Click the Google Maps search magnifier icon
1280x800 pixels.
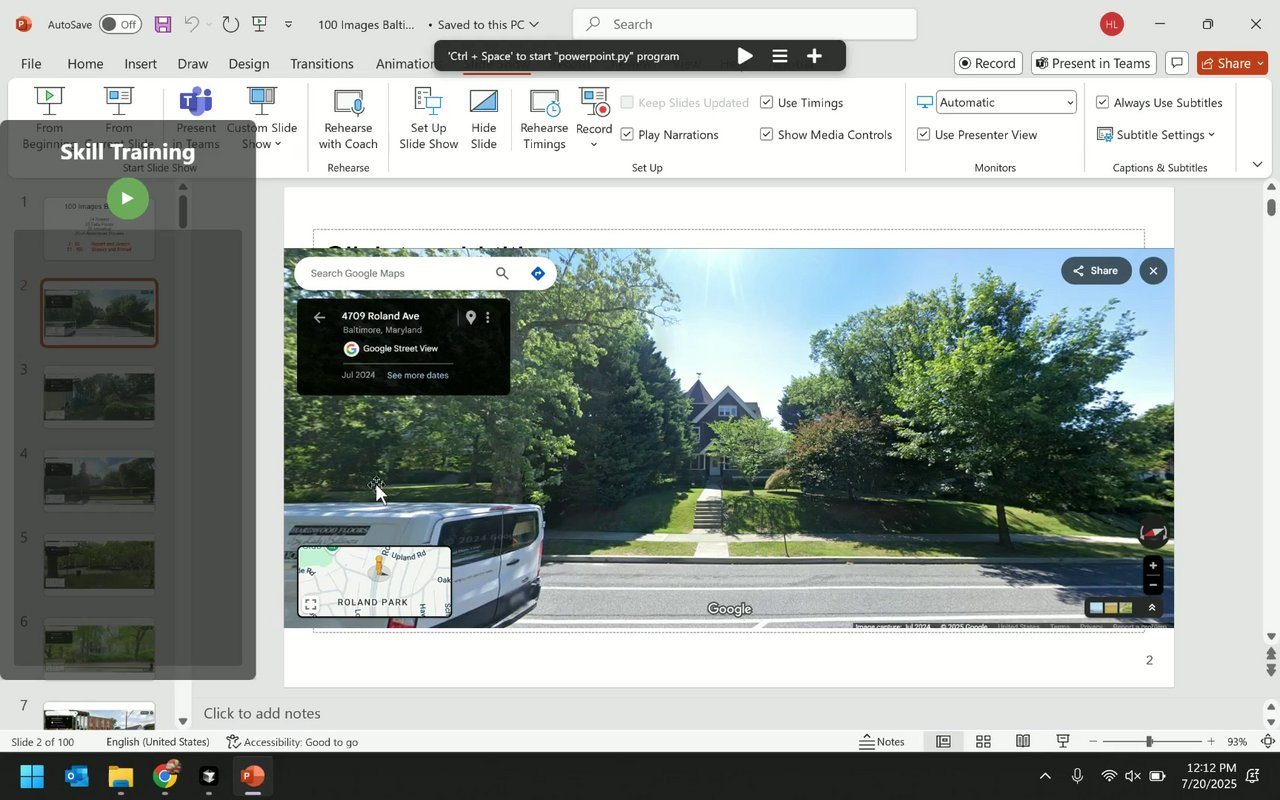[x=502, y=273]
